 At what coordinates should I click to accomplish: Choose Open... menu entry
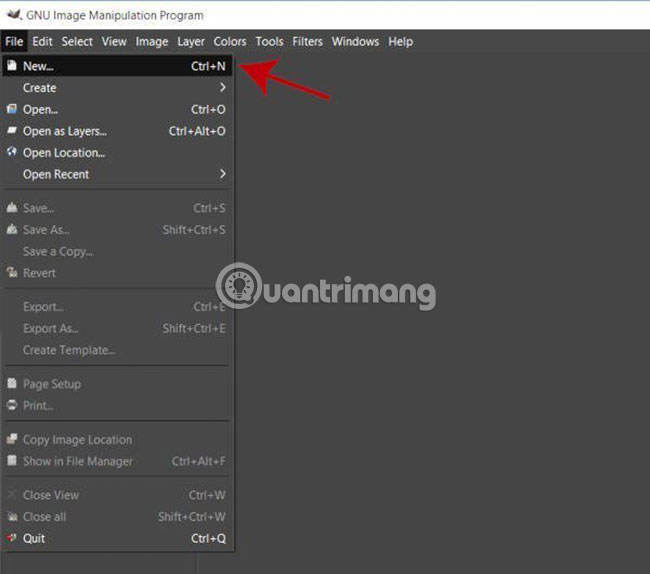pyautogui.click(x=117, y=109)
